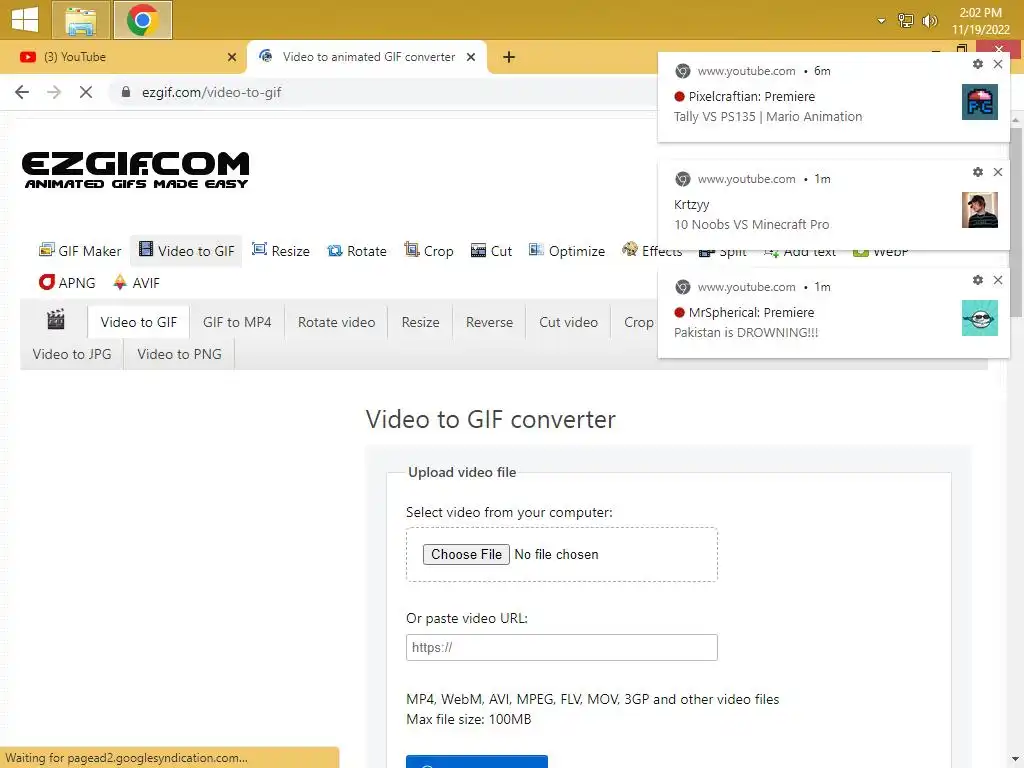Close the YouTube tab
The height and width of the screenshot is (768, 1024).
[231, 57]
